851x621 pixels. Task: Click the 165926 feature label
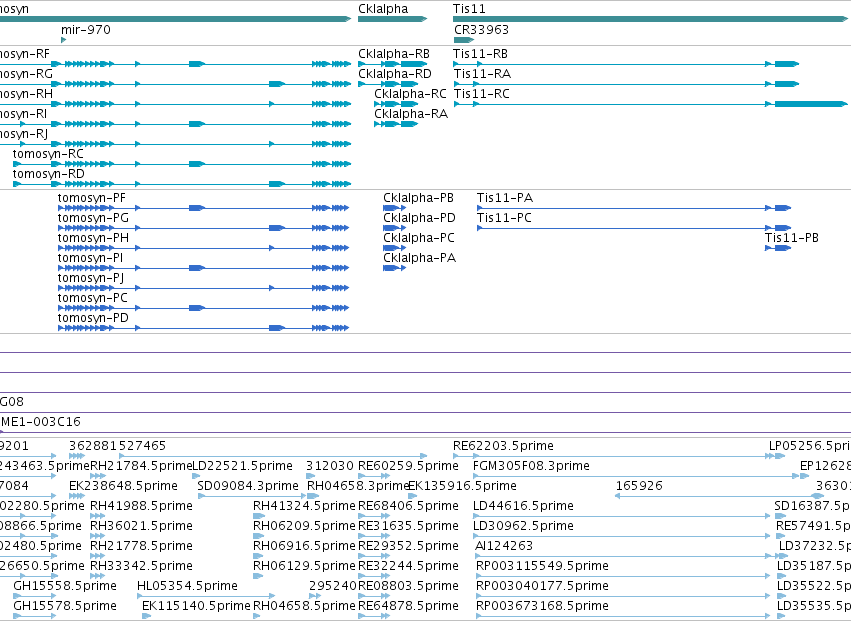point(639,485)
